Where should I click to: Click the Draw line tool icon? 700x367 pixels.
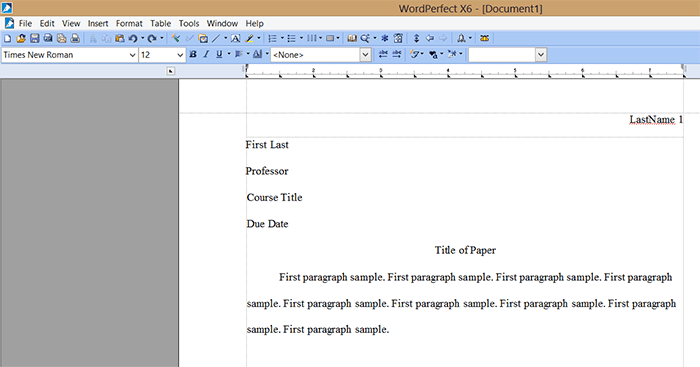[216, 38]
